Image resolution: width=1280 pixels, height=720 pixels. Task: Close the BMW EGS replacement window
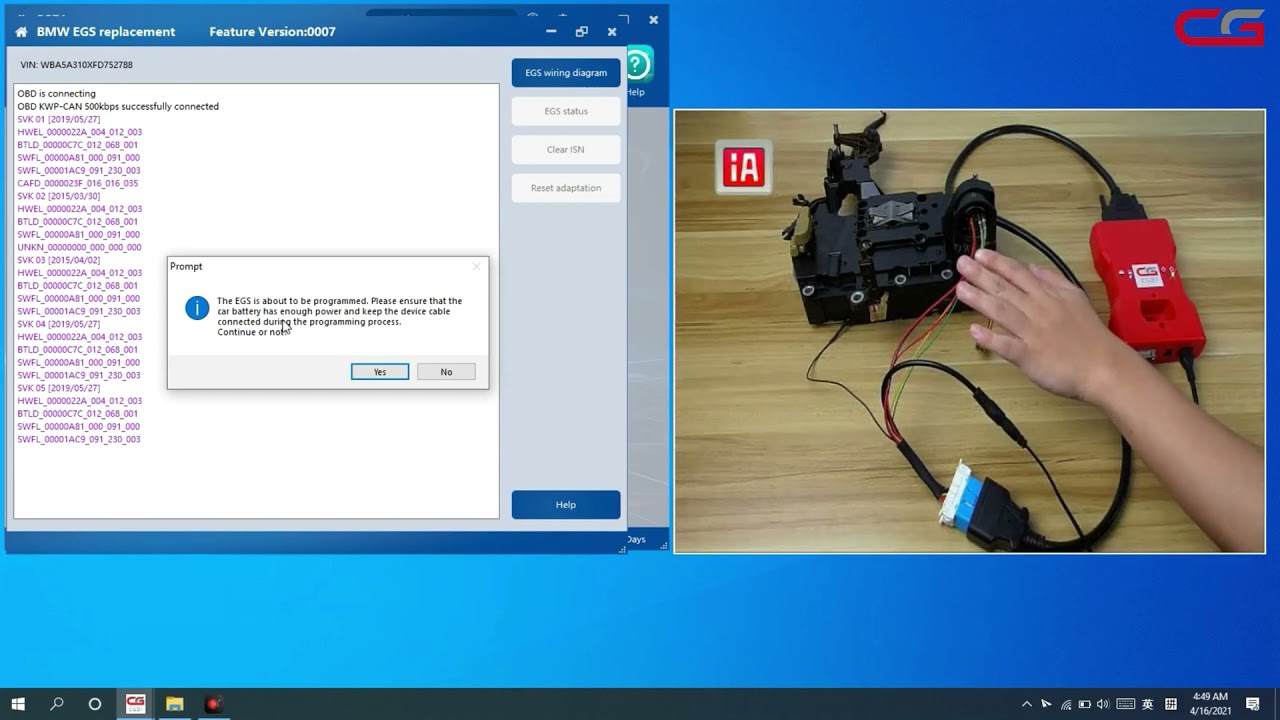(612, 32)
